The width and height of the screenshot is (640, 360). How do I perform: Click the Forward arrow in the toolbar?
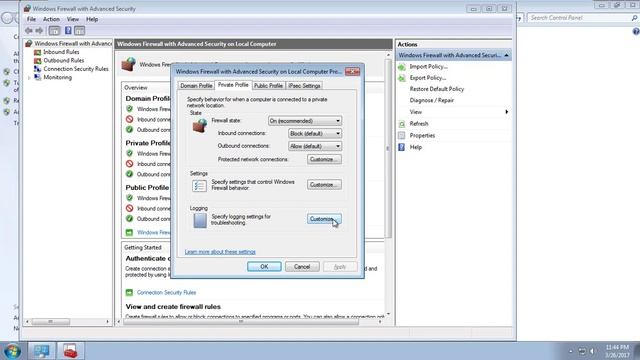39,31
